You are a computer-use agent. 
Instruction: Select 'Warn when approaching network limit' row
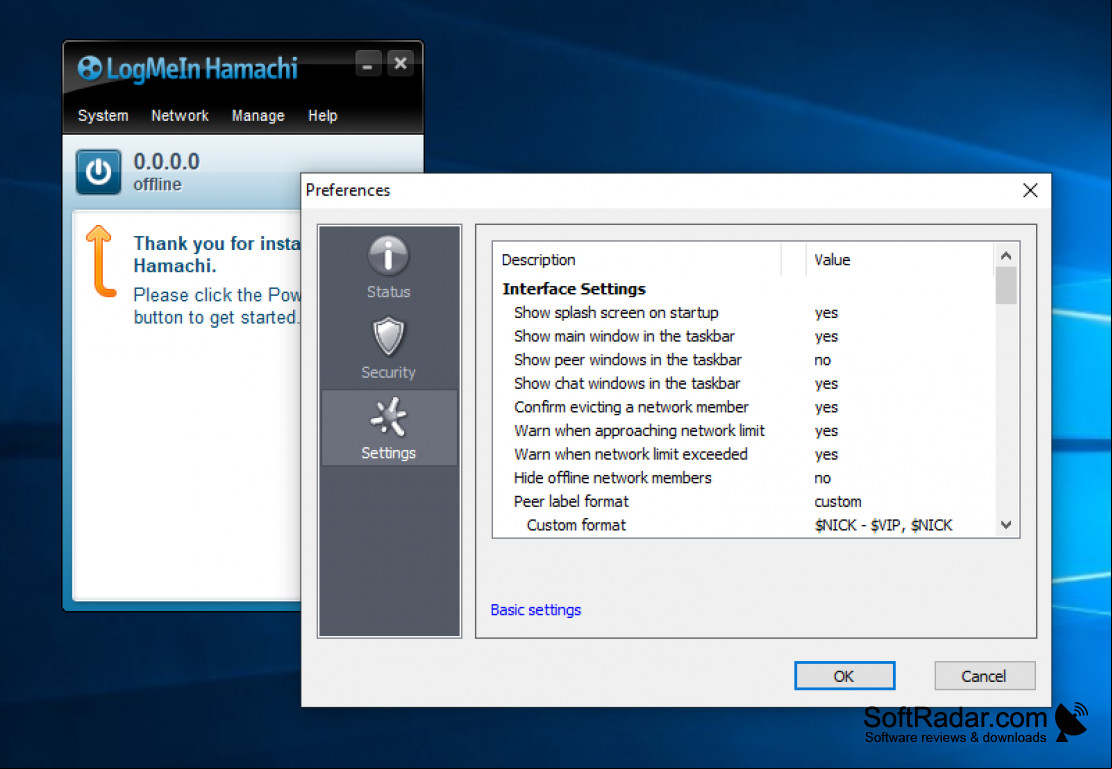click(745, 431)
